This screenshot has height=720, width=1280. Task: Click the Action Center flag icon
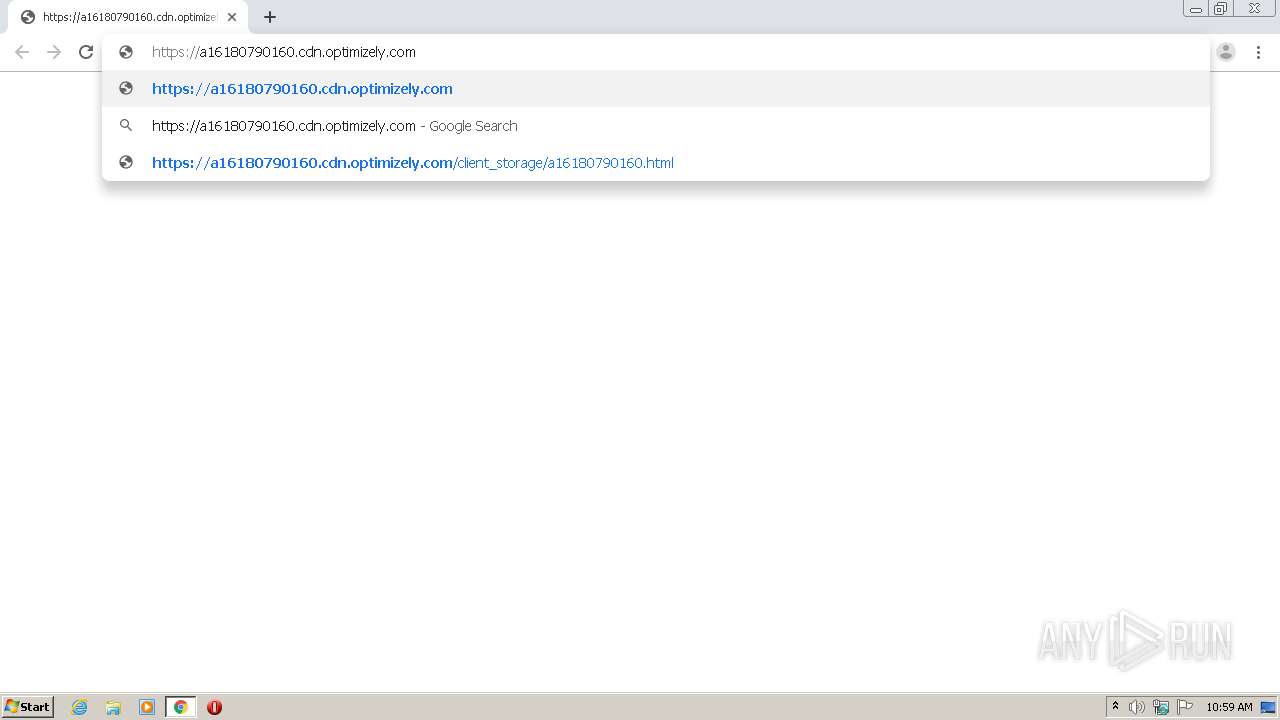1185,707
